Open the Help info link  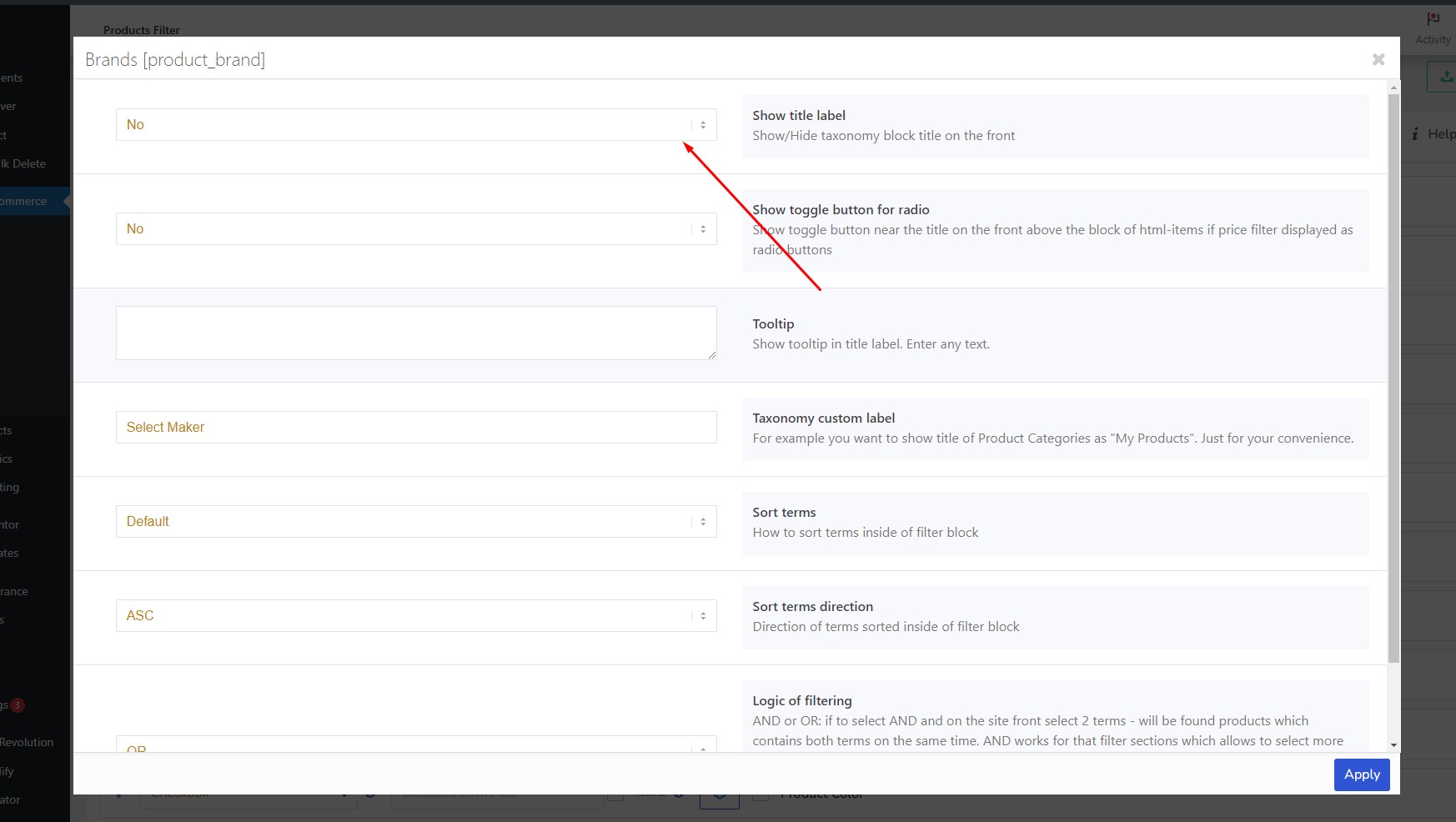[1433, 133]
